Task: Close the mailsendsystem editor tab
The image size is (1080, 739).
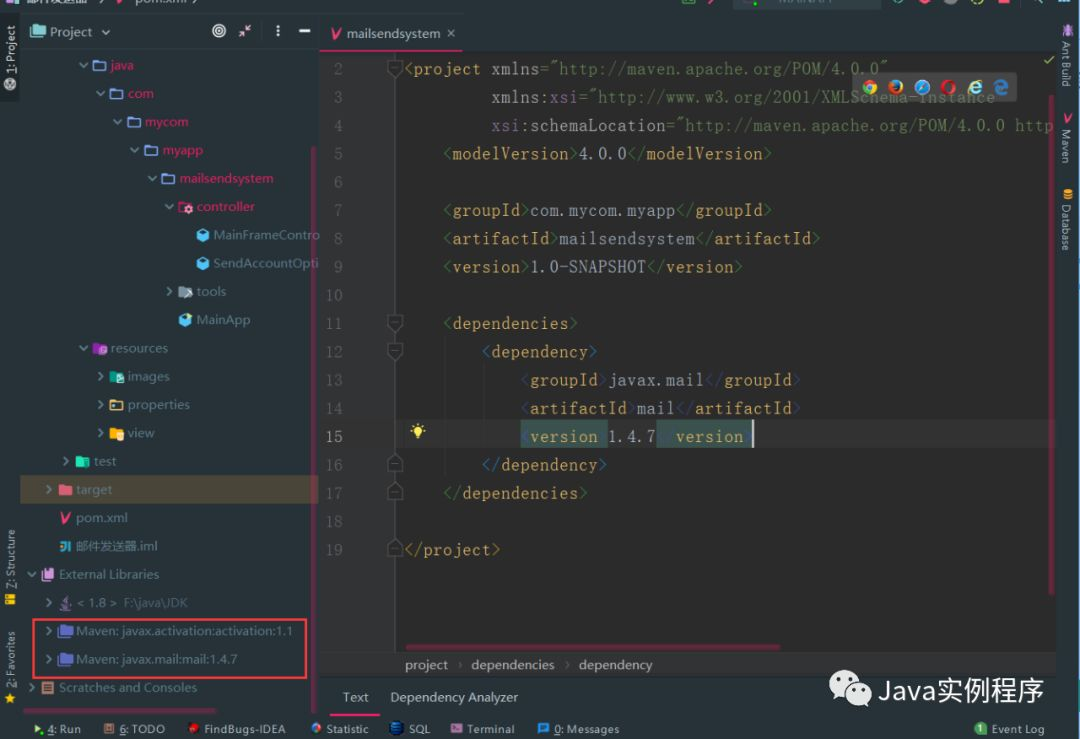Action: point(451,33)
